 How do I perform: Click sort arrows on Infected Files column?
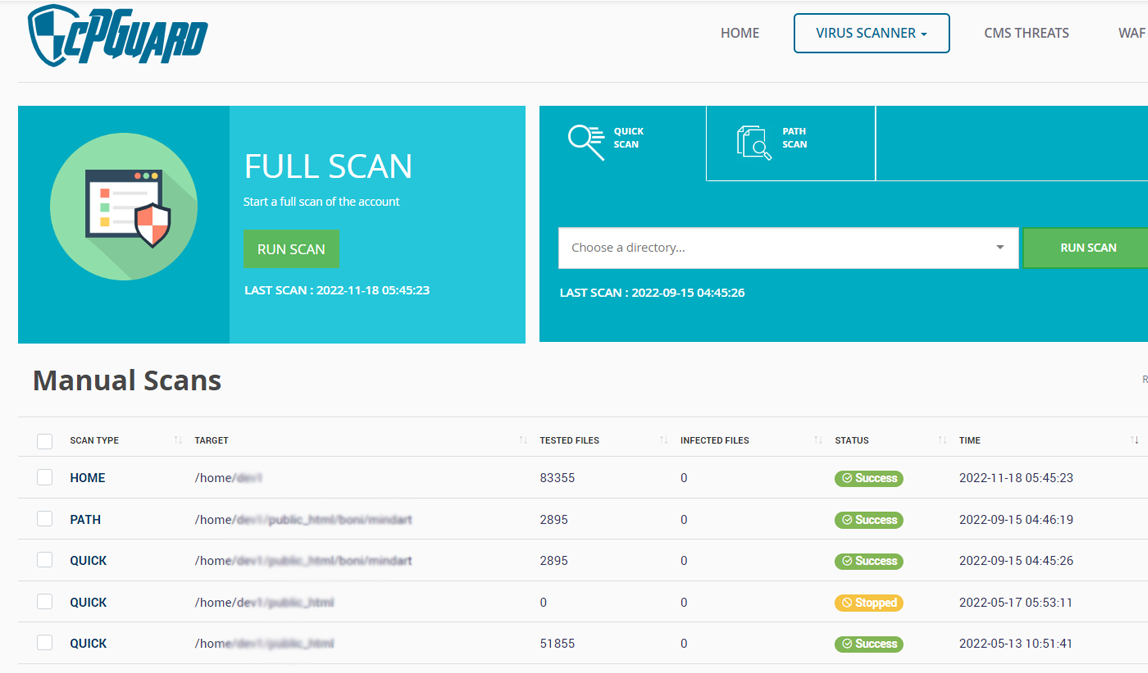pyautogui.click(x=818, y=440)
